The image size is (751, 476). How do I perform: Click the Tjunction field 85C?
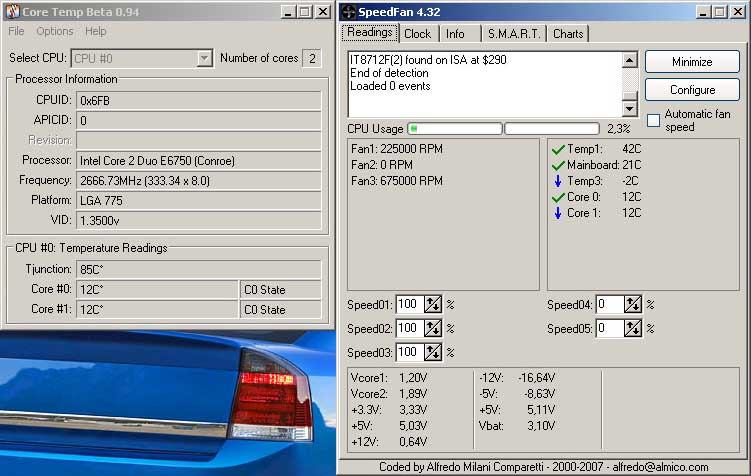tap(199, 270)
